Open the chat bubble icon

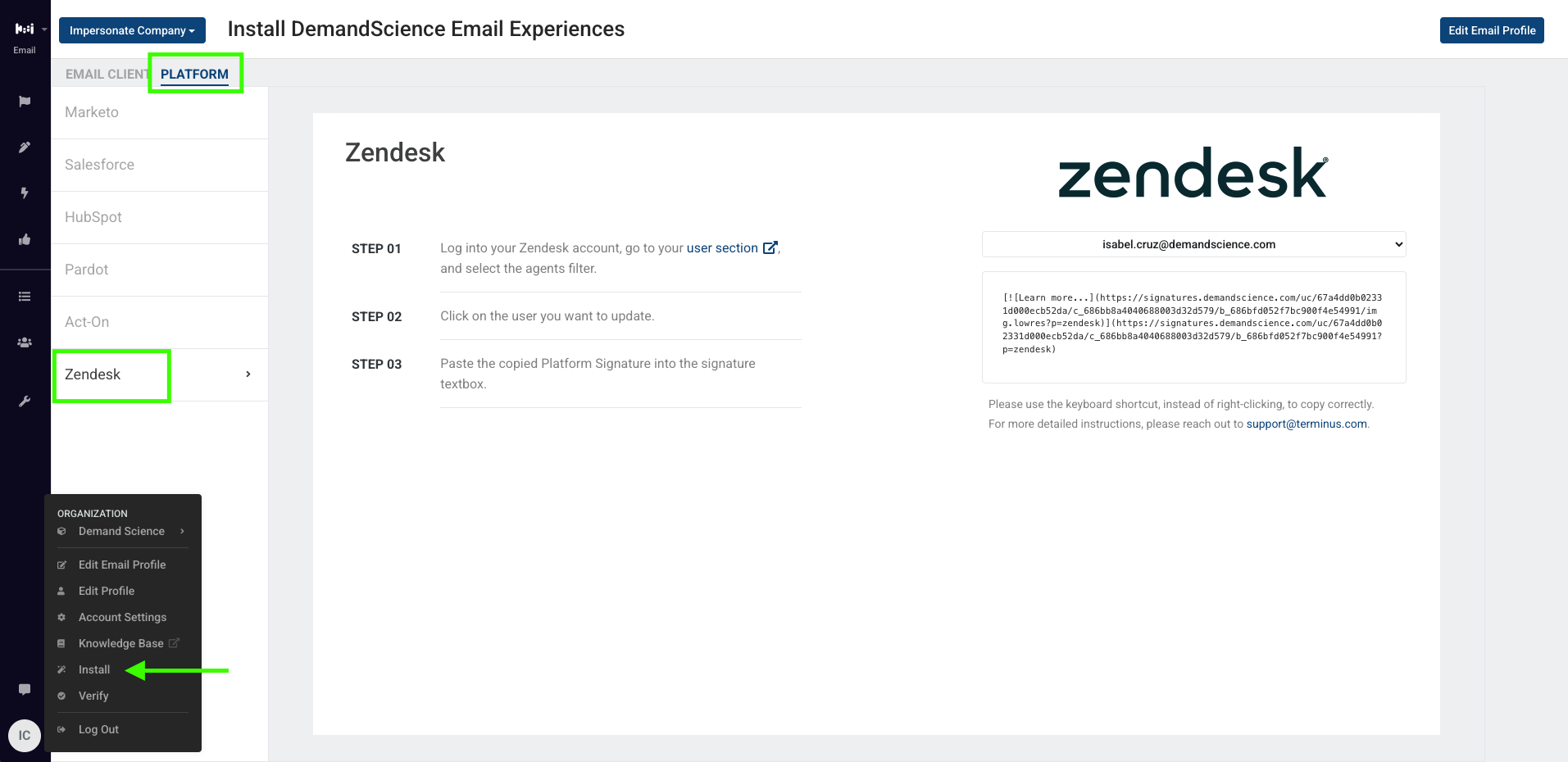point(25,689)
